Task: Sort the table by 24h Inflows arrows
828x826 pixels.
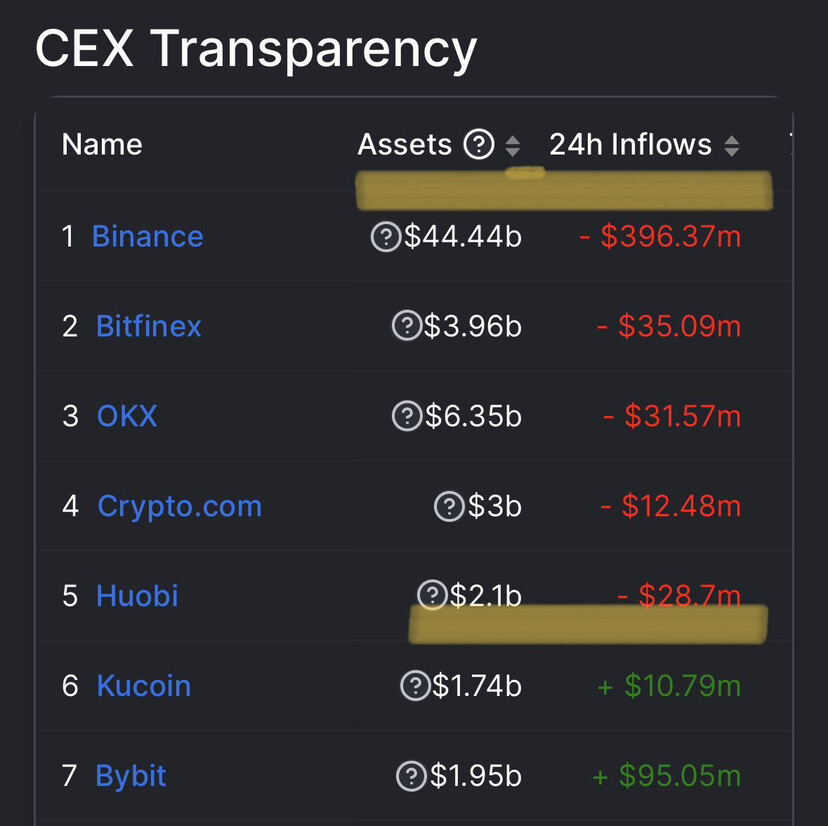Action: pyautogui.click(x=732, y=146)
